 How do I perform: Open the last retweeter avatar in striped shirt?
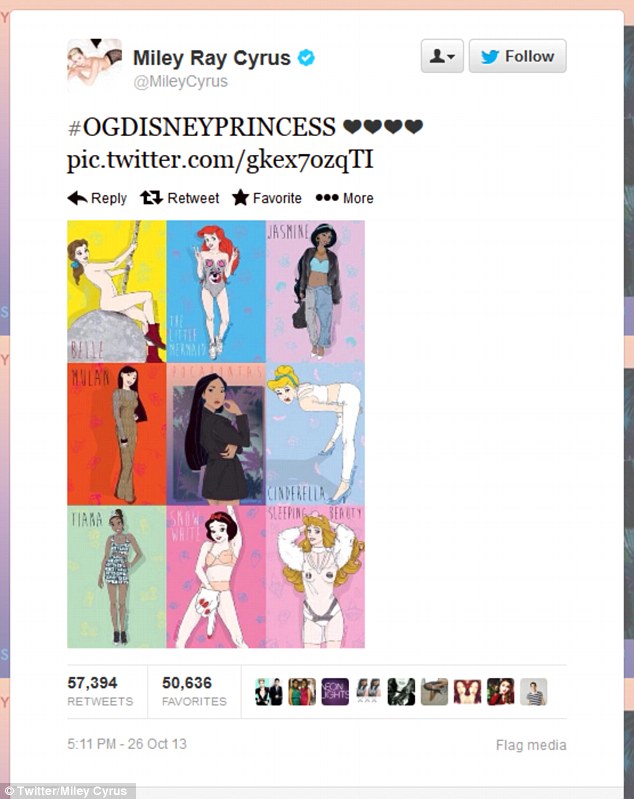[534, 691]
